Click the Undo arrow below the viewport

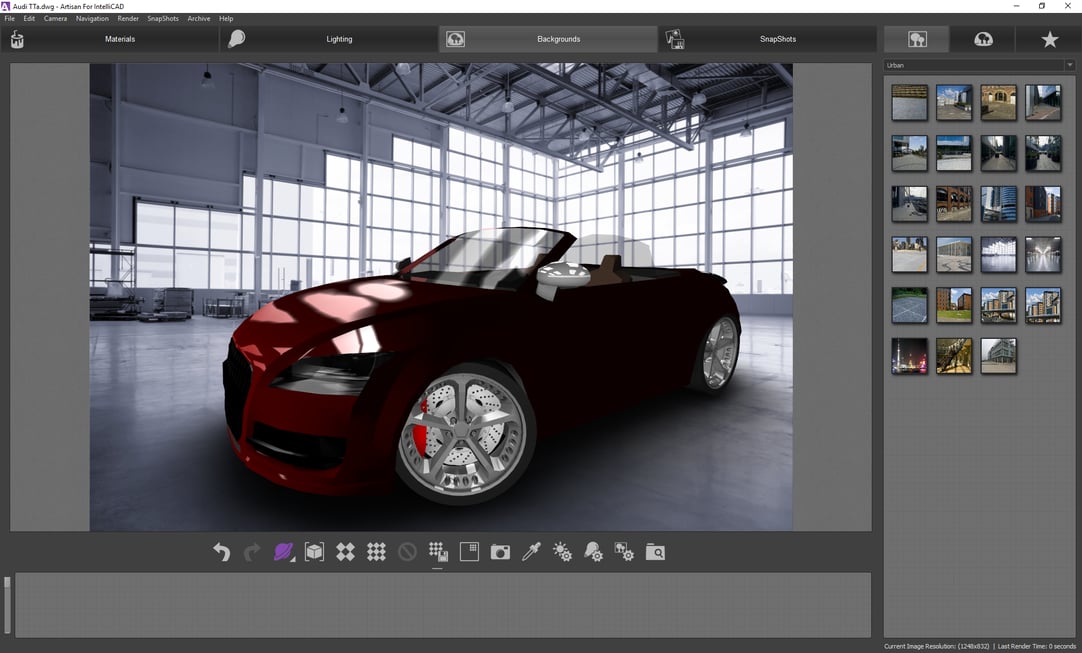point(221,551)
